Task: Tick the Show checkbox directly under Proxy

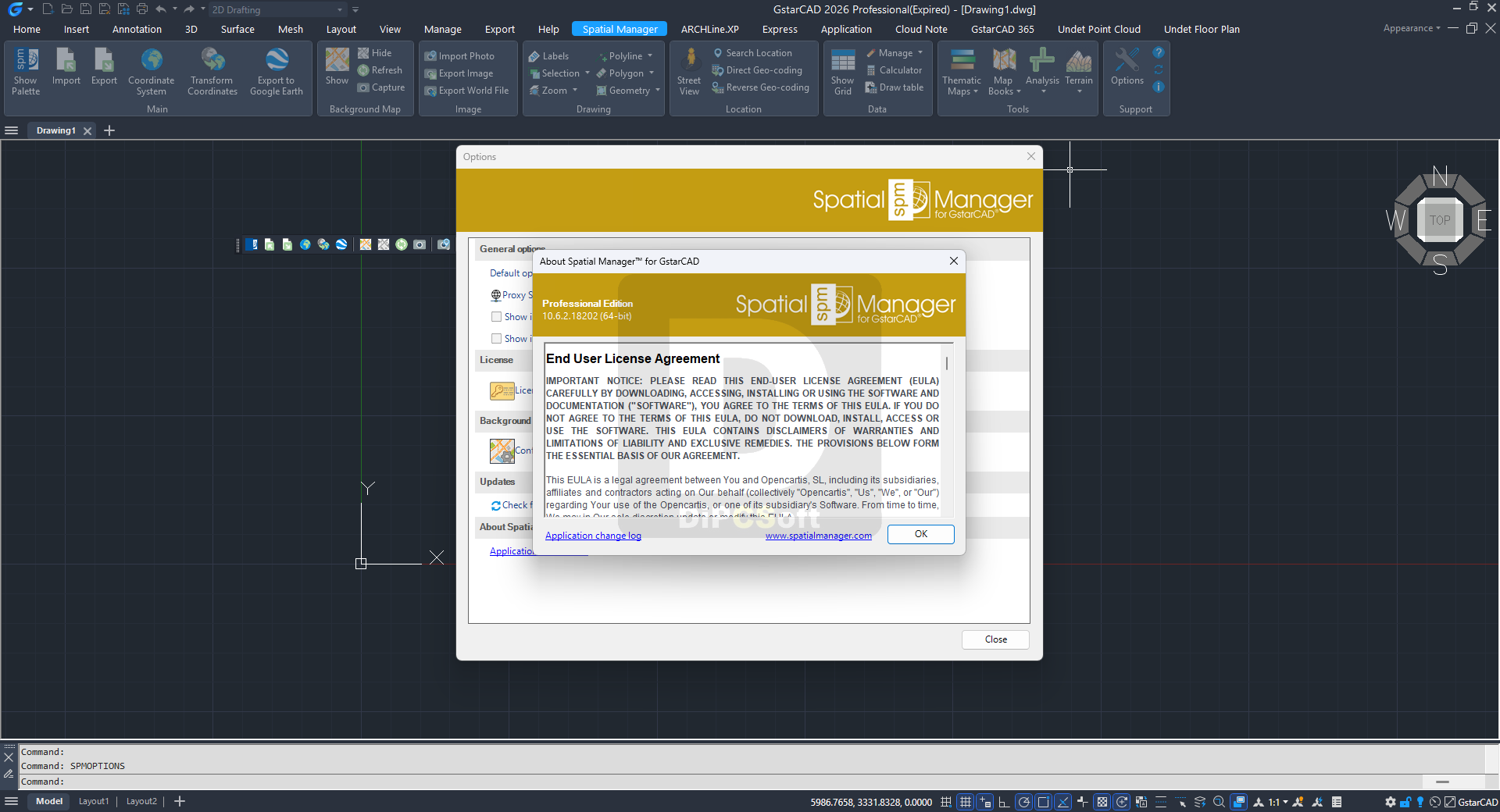Action: point(496,317)
